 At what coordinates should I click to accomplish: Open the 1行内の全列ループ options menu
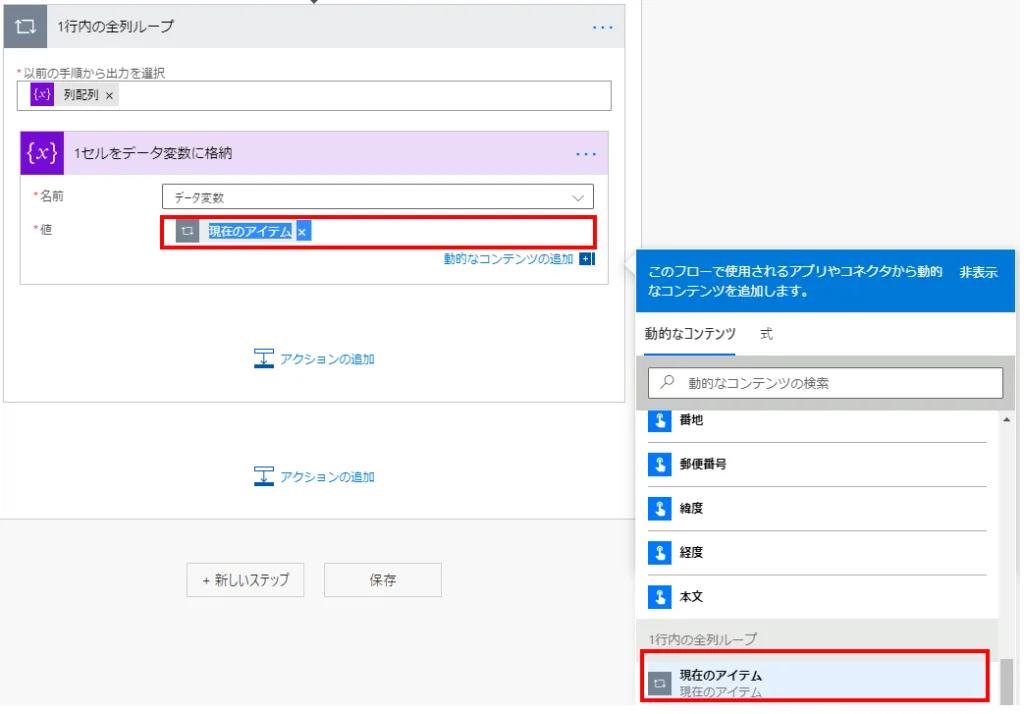(602, 27)
